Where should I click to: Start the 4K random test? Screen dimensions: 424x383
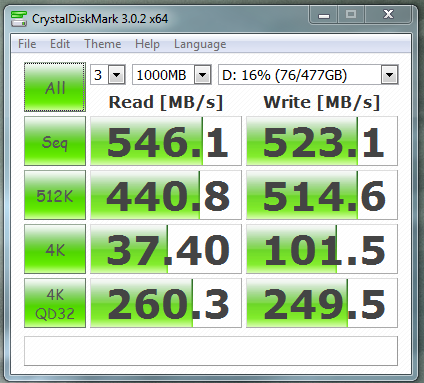click(55, 249)
